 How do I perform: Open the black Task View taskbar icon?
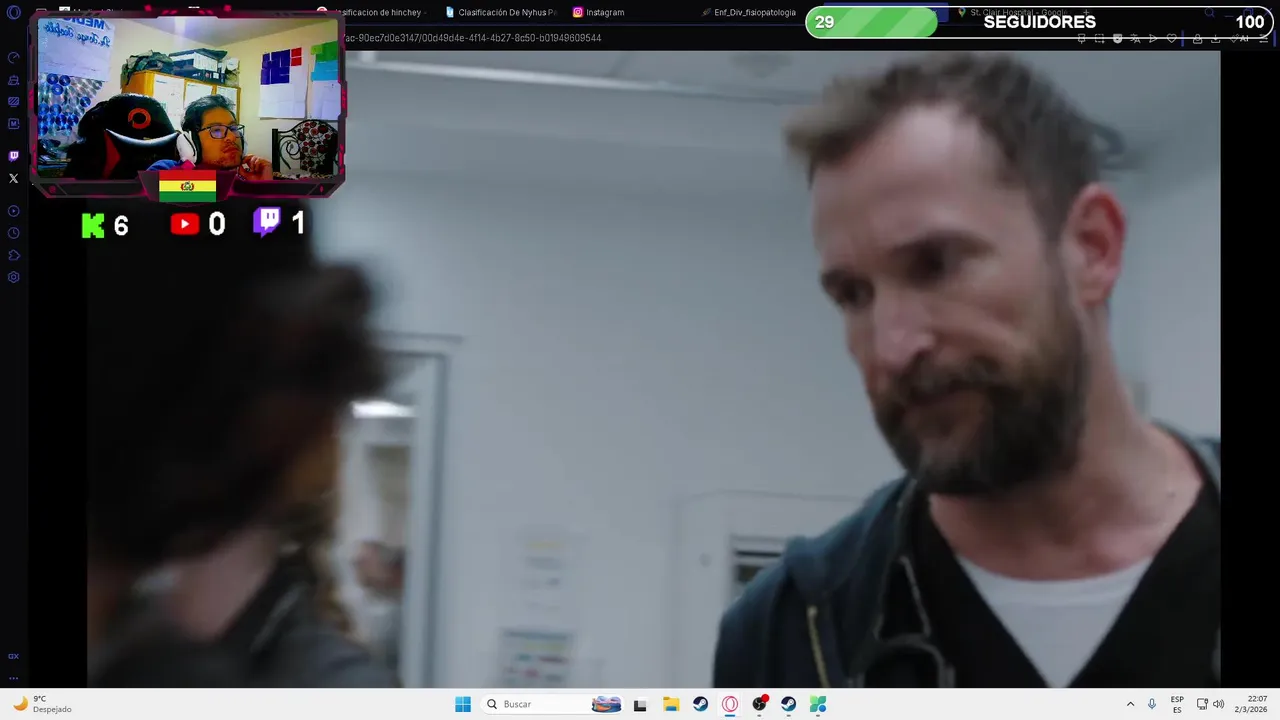point(640,704)
